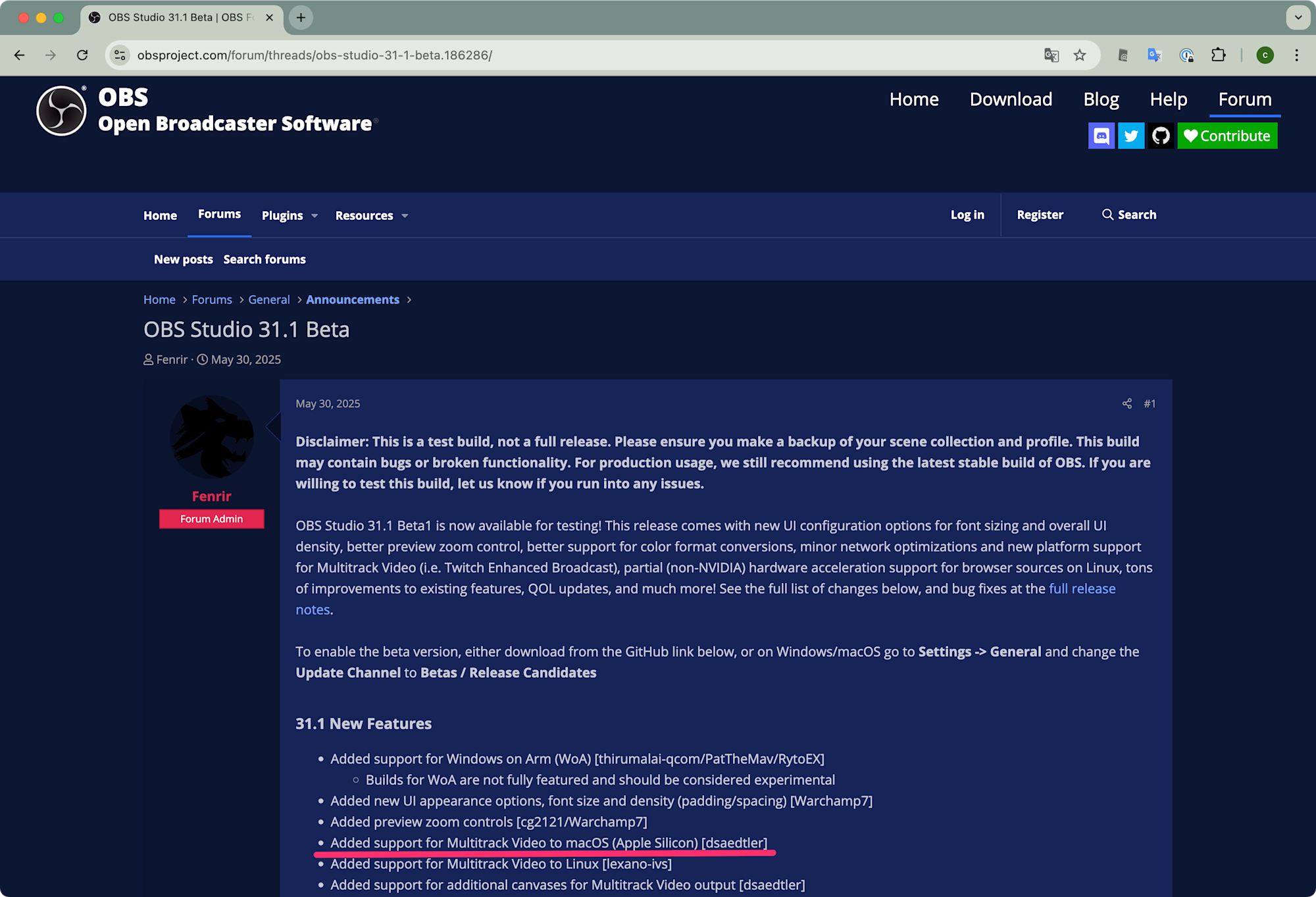Screen dimensions: 1316x897
Task: Expand the Plugins dropdown arrow
Action: (315, 216)
